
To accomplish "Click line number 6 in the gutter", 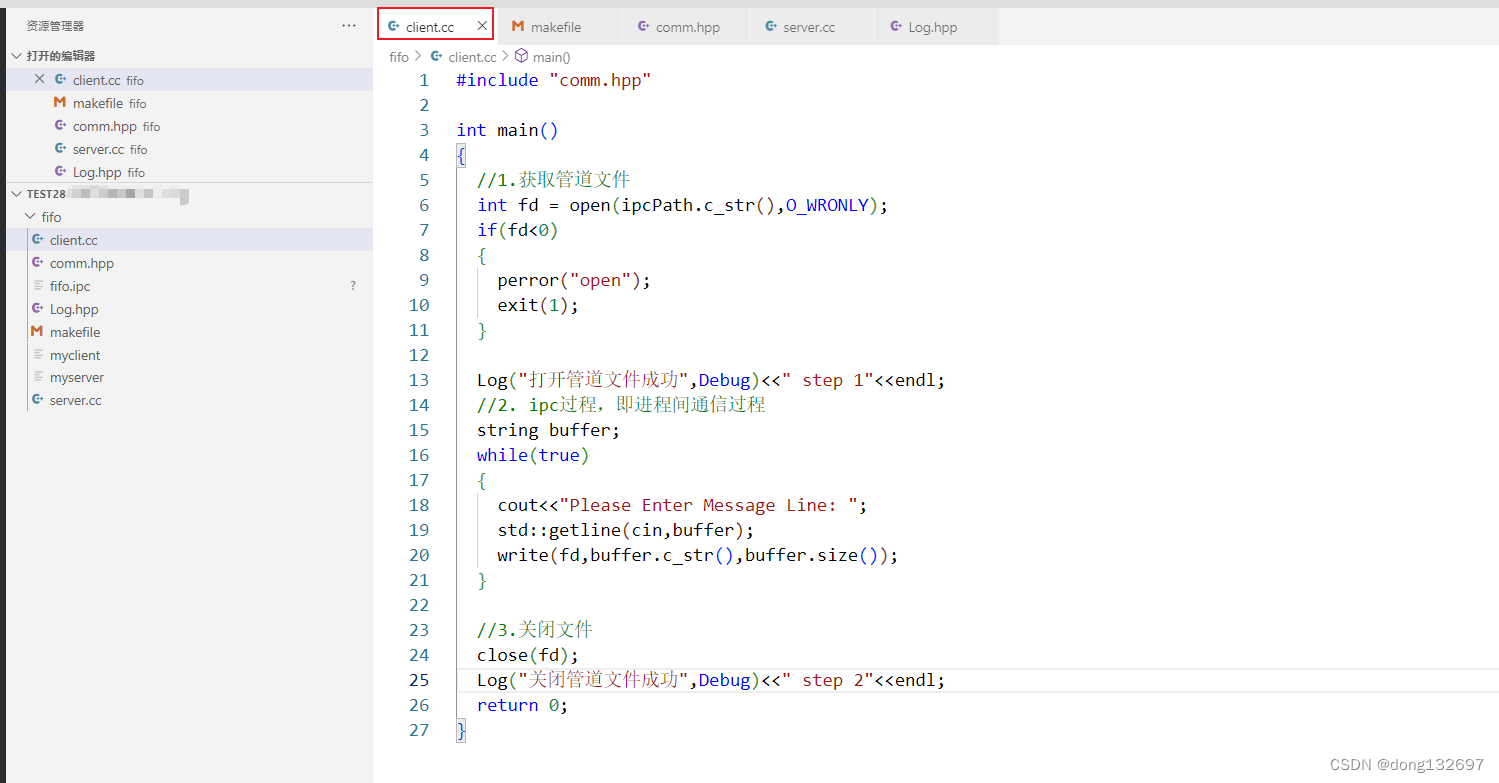I will pyautogui.click(x=424, y=205).
